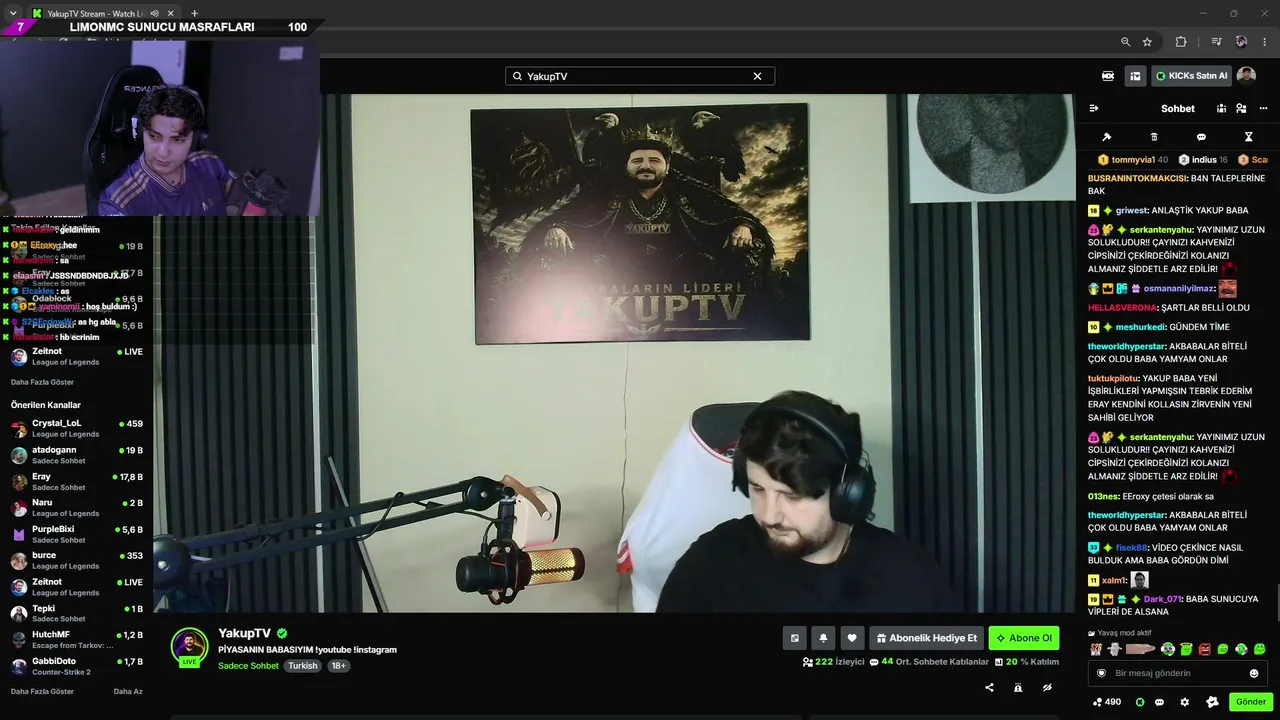Image resolution: width=1280 pixels, height=720 pixels.
Task: Click the green Kick icon below message box
Action: 1139,702
